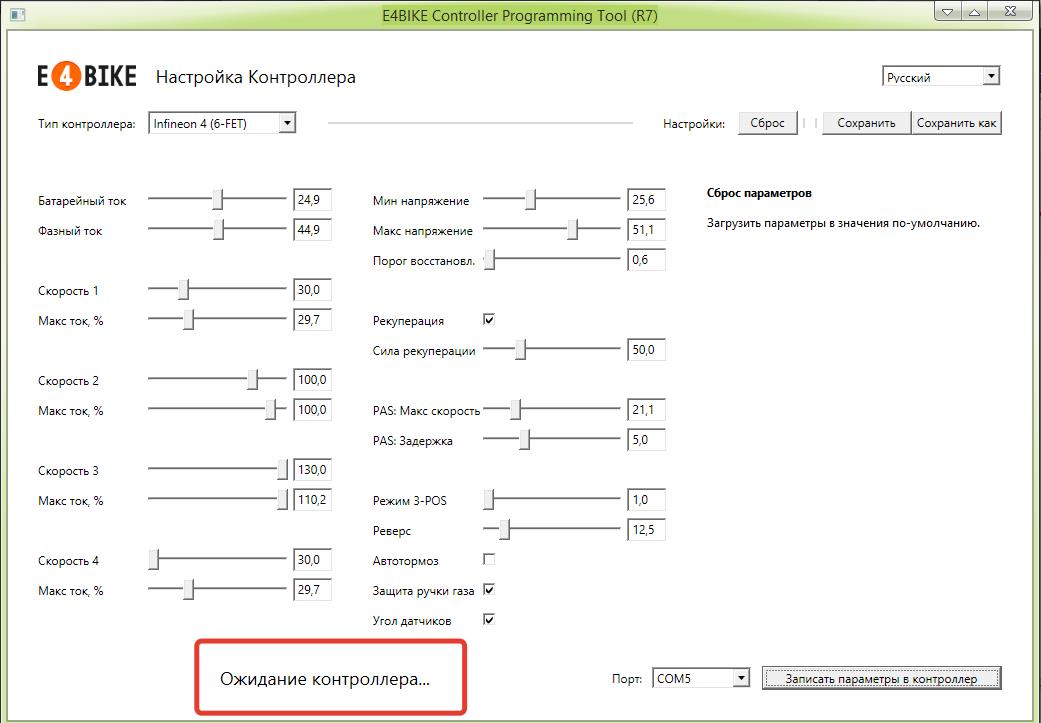Viewport: 1041px width, 723px height.
Task: Click the Режим 3-POS slider
Action: coord(552,499)
